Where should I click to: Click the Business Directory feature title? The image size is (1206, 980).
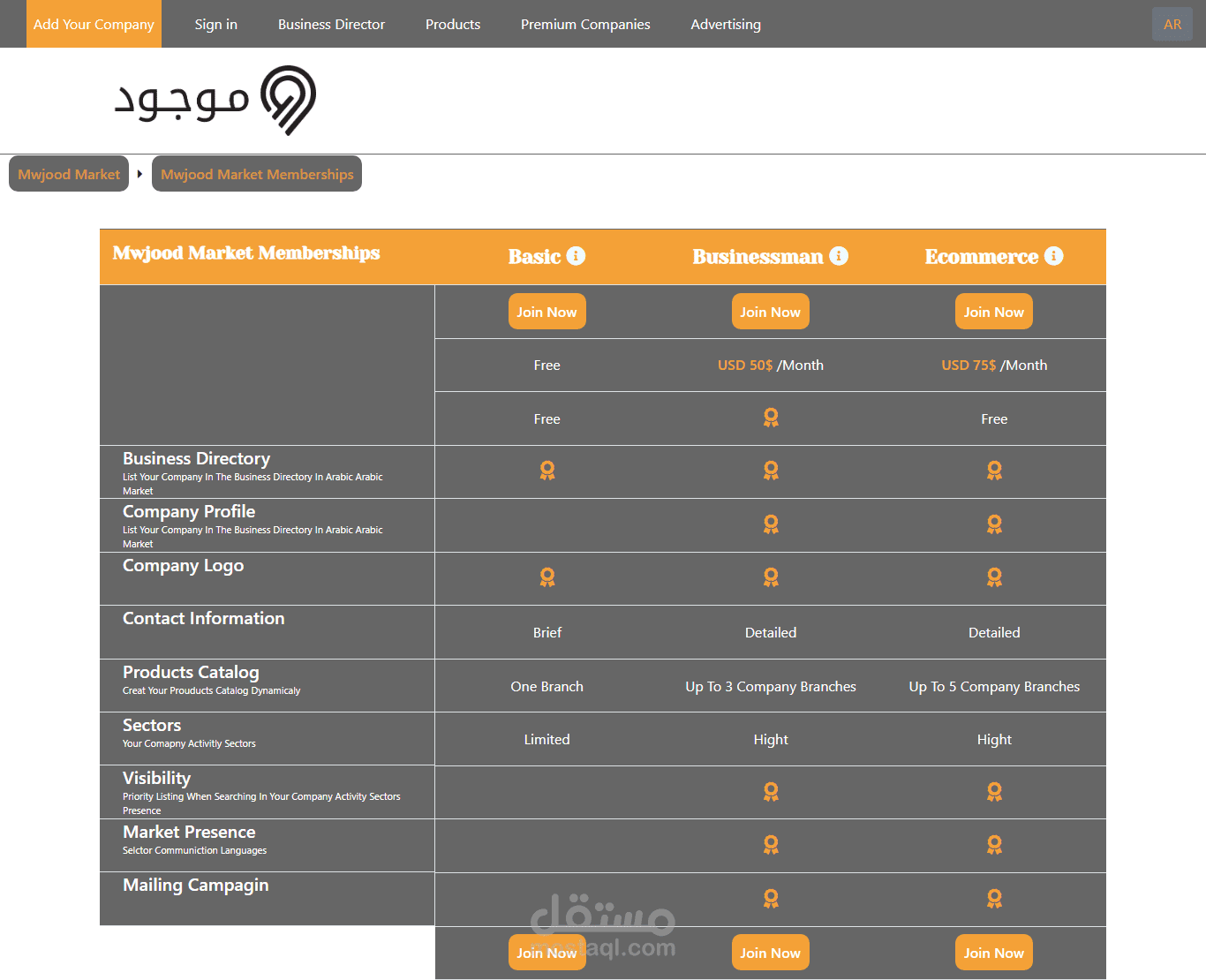tap(196, 459)
